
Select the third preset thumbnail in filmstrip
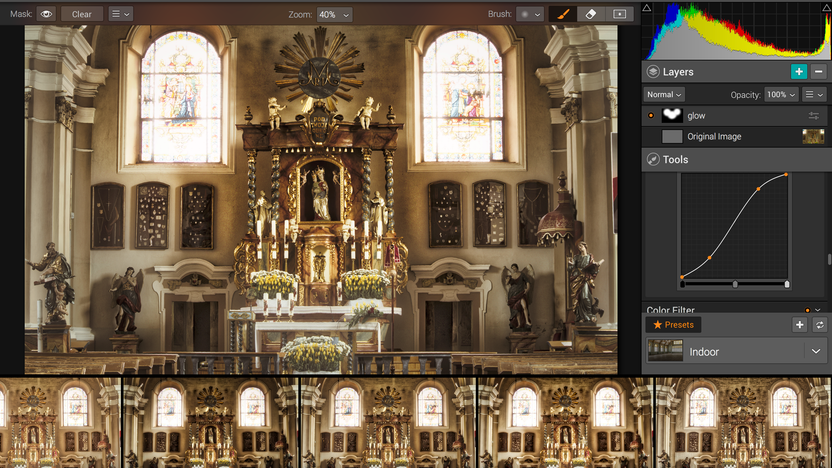(388, 423)
